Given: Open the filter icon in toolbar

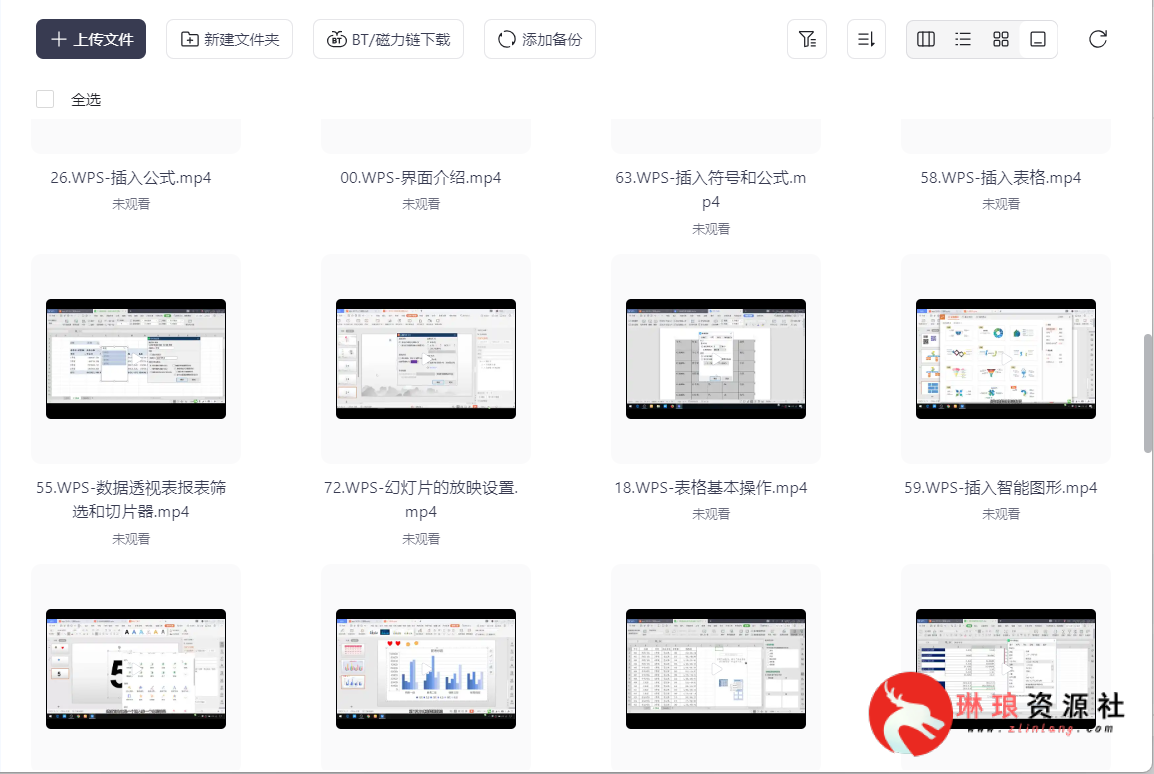Looking at the screenshot, I should point(807,39).
